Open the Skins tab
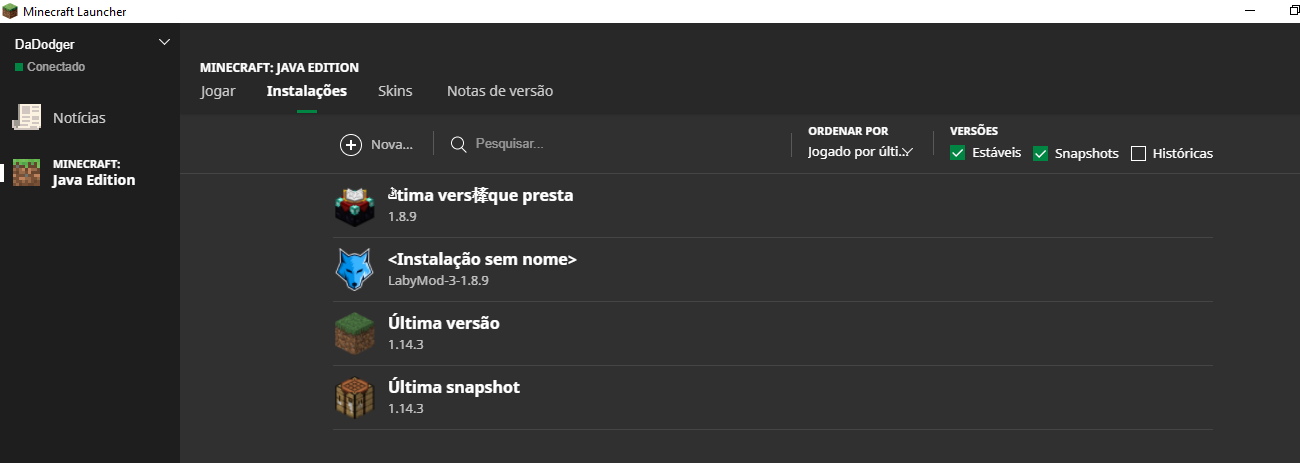This screenshot has width=1300, height=463. pyautogui.click(x=395, y=91)
